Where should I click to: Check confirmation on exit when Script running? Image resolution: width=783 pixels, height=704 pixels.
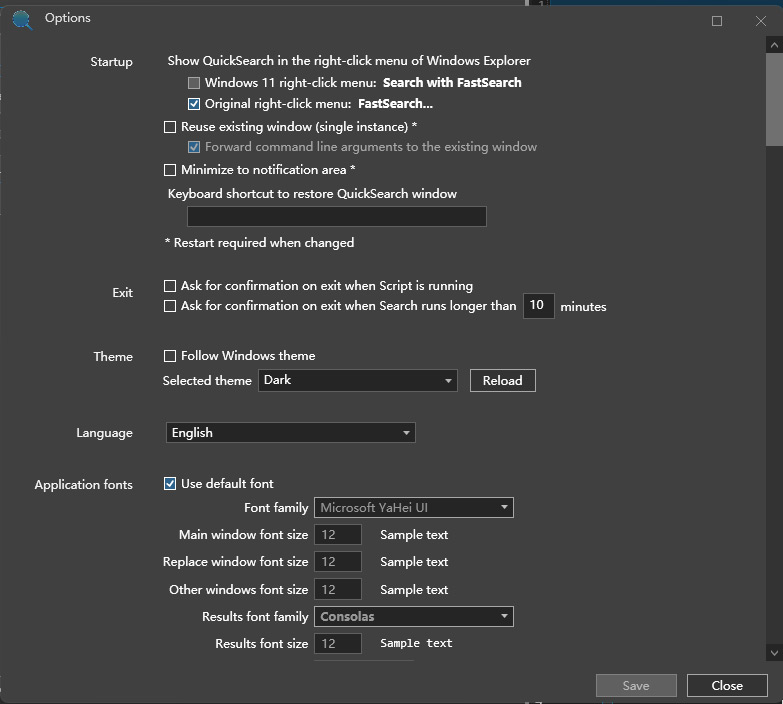[x=170, y=286]
